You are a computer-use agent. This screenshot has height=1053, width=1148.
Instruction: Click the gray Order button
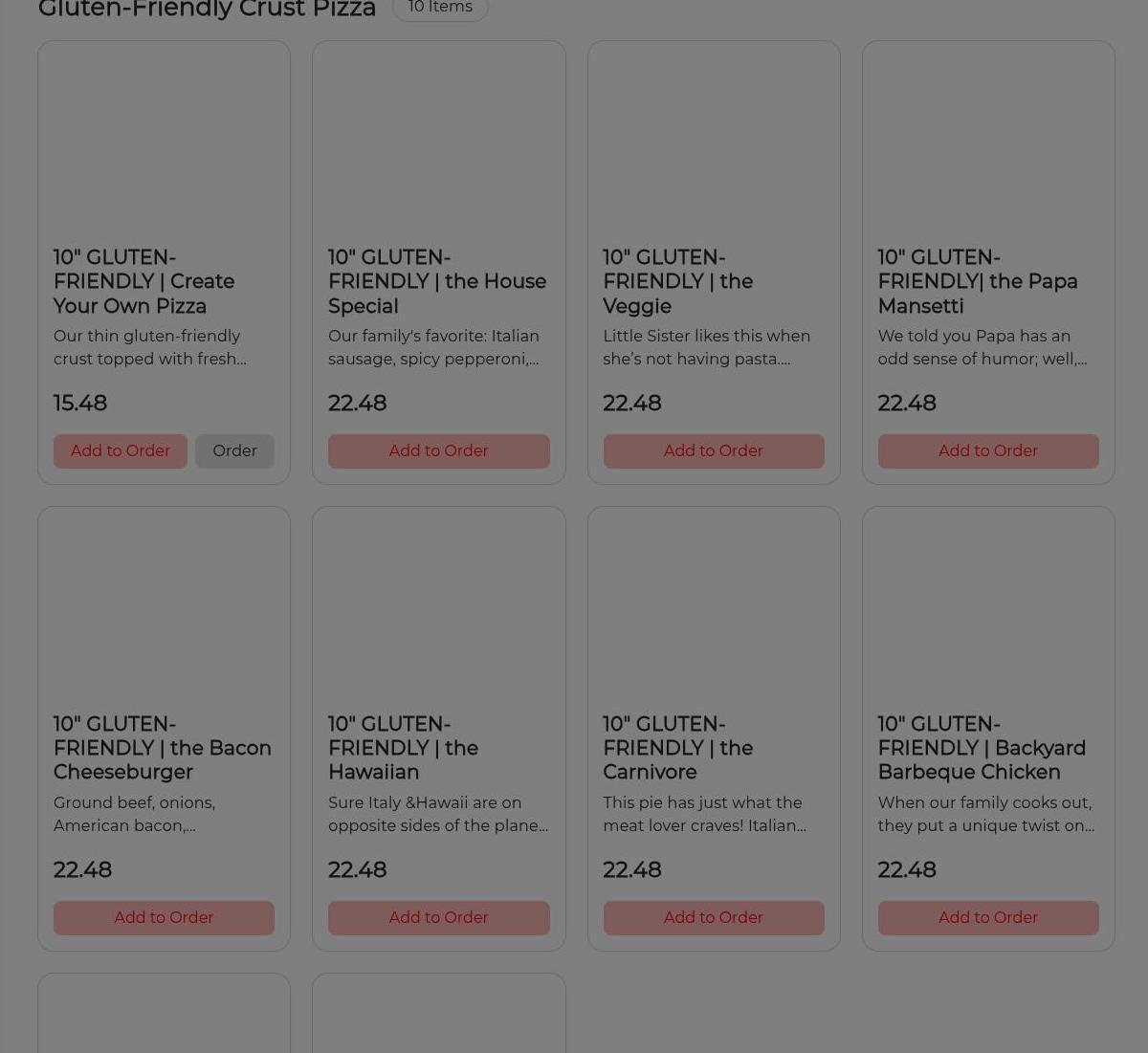(x=234, y=450)
